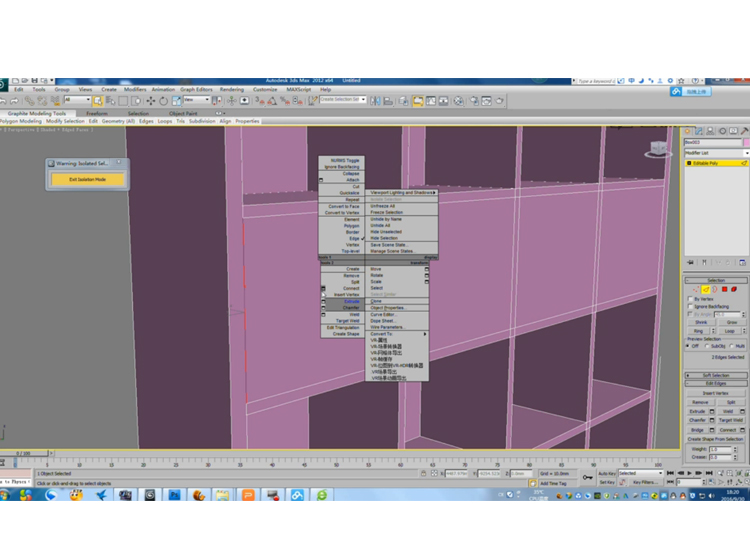Viewport: 750px width, 560px height.
Task: Toggle the Angle Snap icon
Action: pos(272,100)
